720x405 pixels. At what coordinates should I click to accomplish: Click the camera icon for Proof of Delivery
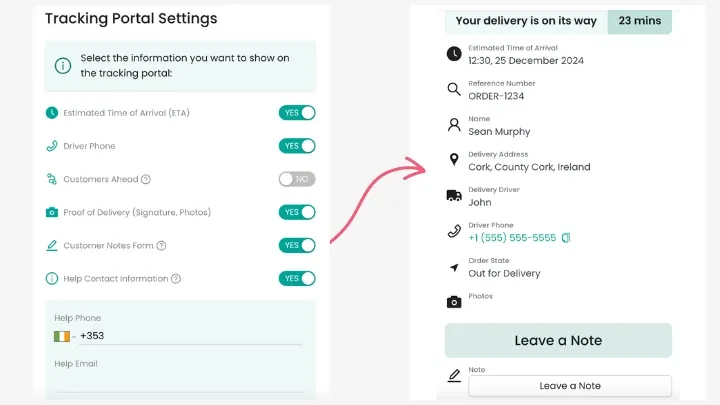pos(52,212)
